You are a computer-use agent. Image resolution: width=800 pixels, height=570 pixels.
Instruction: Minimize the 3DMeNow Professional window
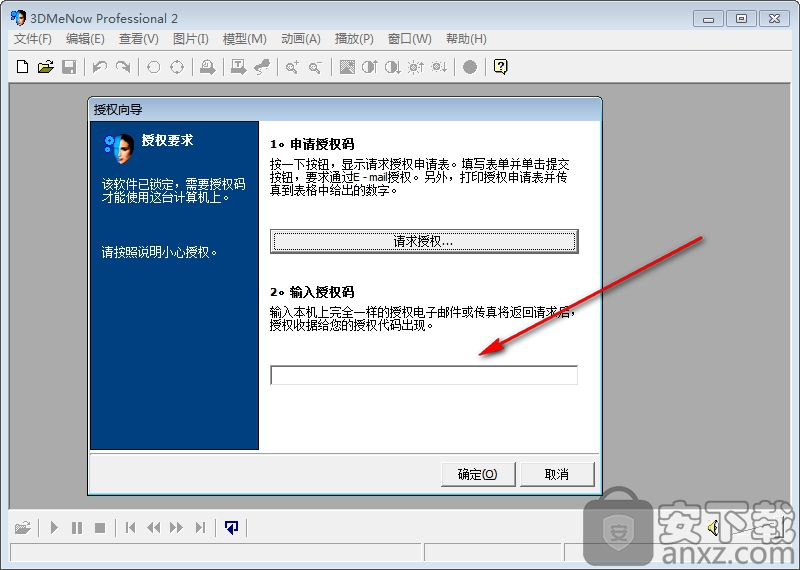(708, 18)
